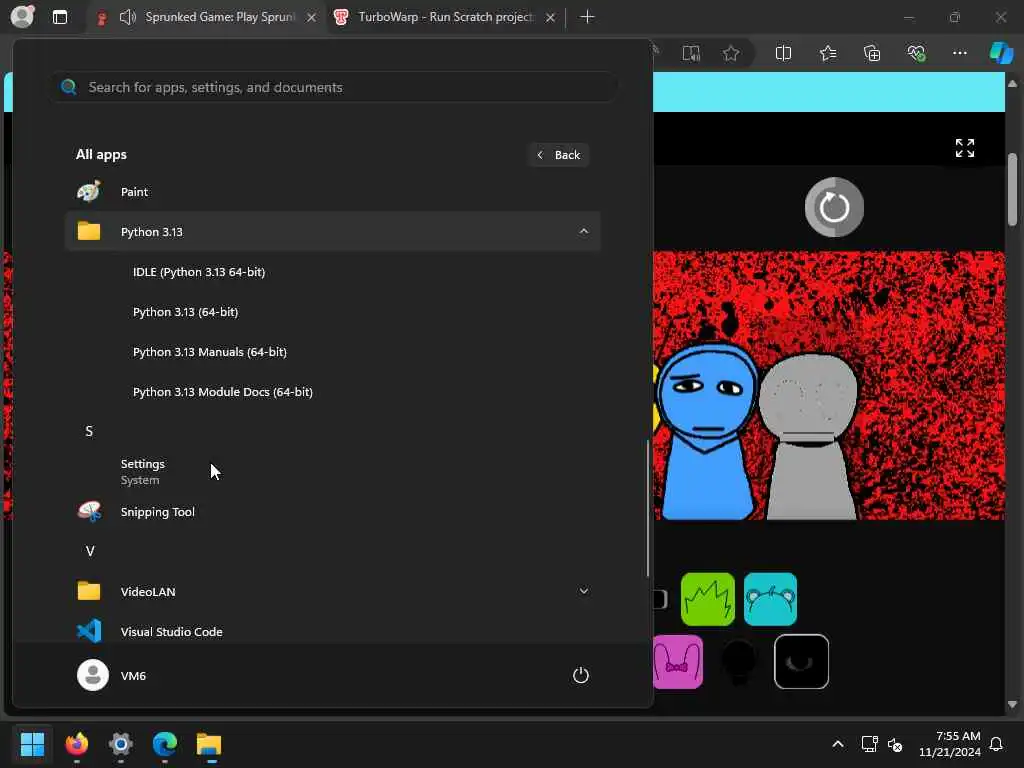Mute the Sprunked Game tab audio
The height and width of the screenshot is (768, 1024).
tap(127, 17)
